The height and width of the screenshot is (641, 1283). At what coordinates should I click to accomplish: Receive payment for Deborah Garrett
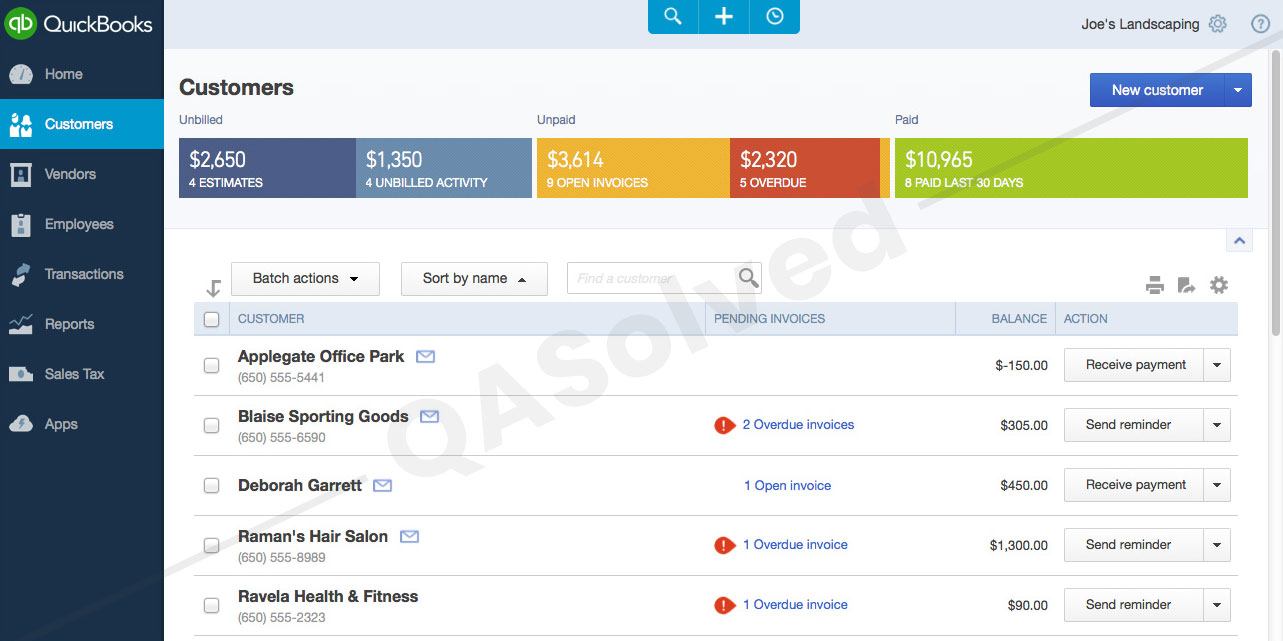point(1135,485)
